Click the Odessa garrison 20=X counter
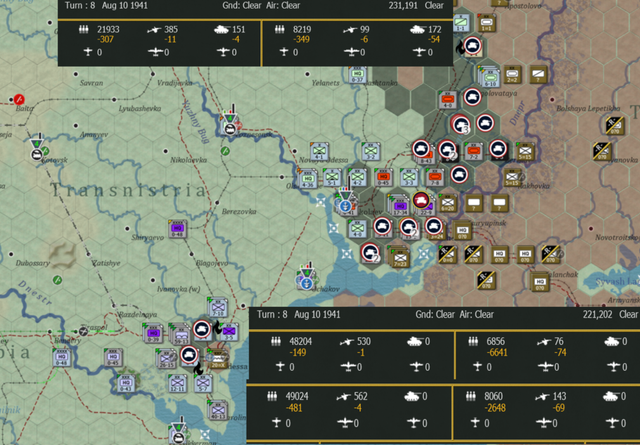640x445 pixels. point(218,358)
